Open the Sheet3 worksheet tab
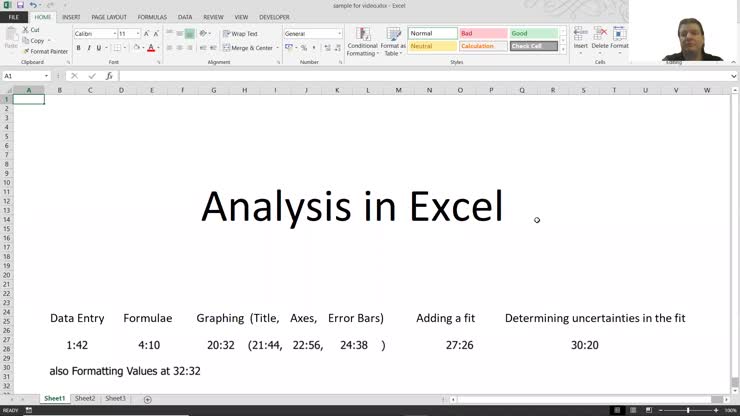740x416 pixels. [x=116, y=399]
